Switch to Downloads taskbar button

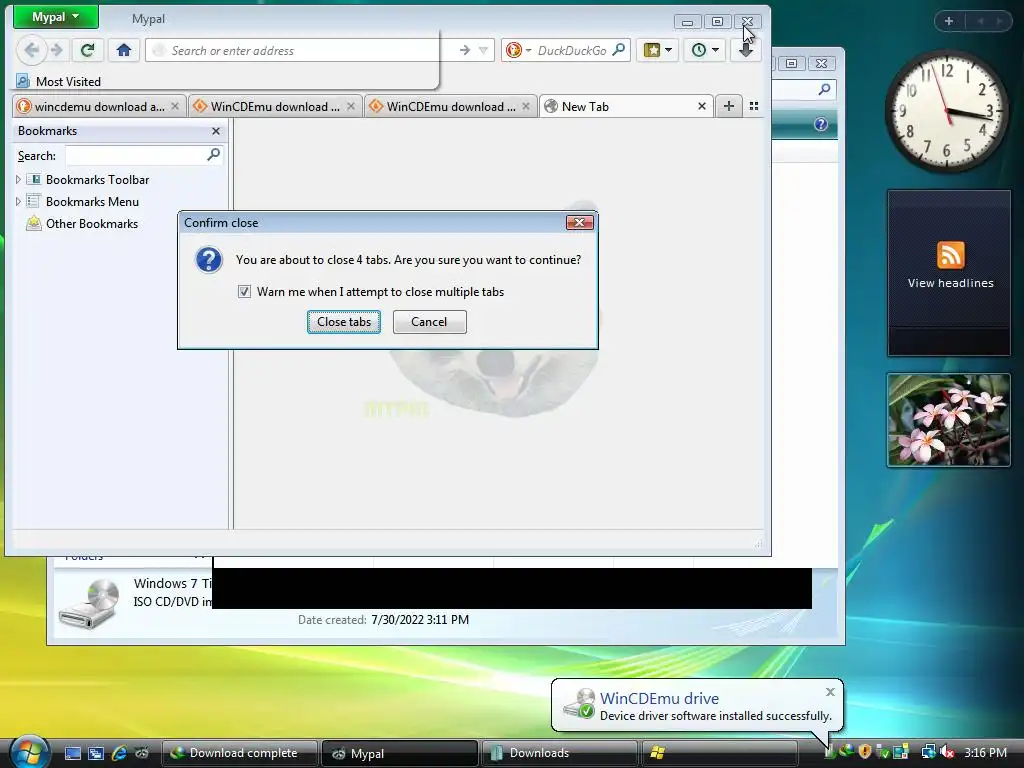click(x=560, y=753)
